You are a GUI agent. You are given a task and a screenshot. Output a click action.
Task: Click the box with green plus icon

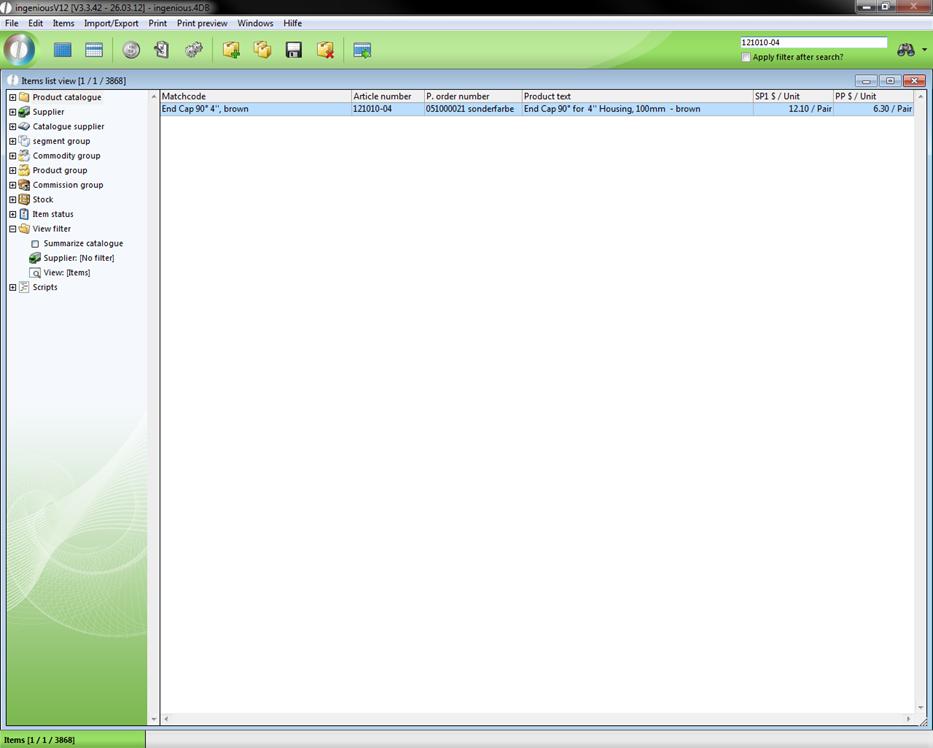click(231, 50)
